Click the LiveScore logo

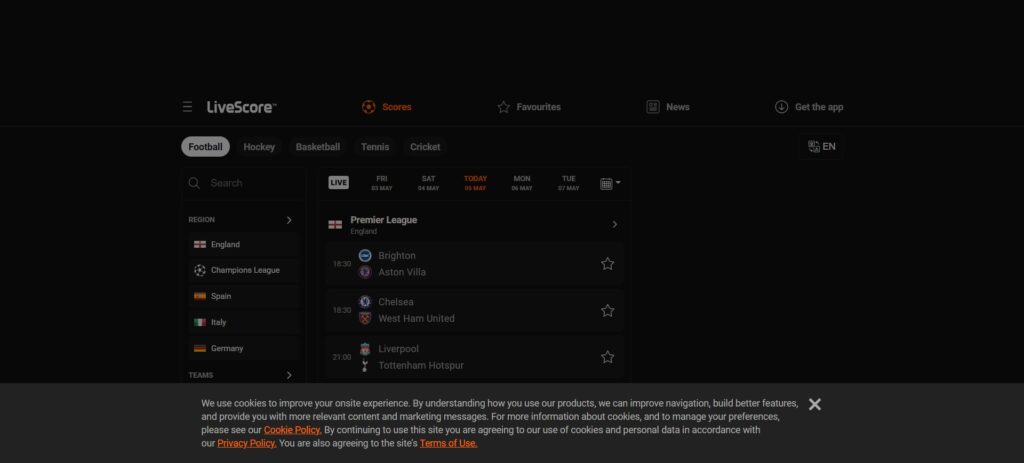pyautogui.click(x=242, y=107)
